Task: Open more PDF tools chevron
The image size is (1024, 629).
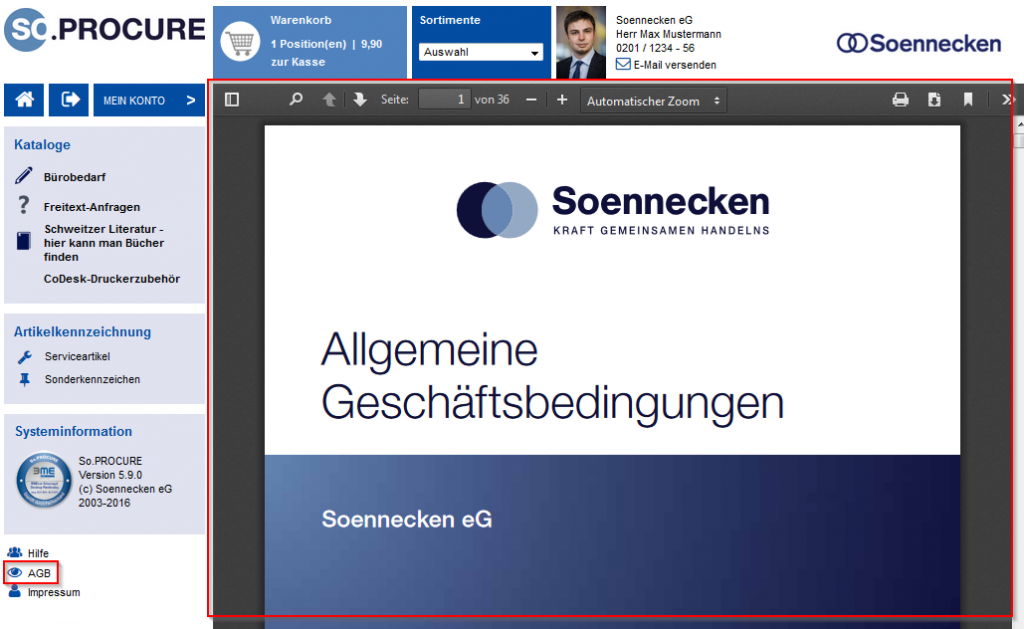Action: point(1007,99)
